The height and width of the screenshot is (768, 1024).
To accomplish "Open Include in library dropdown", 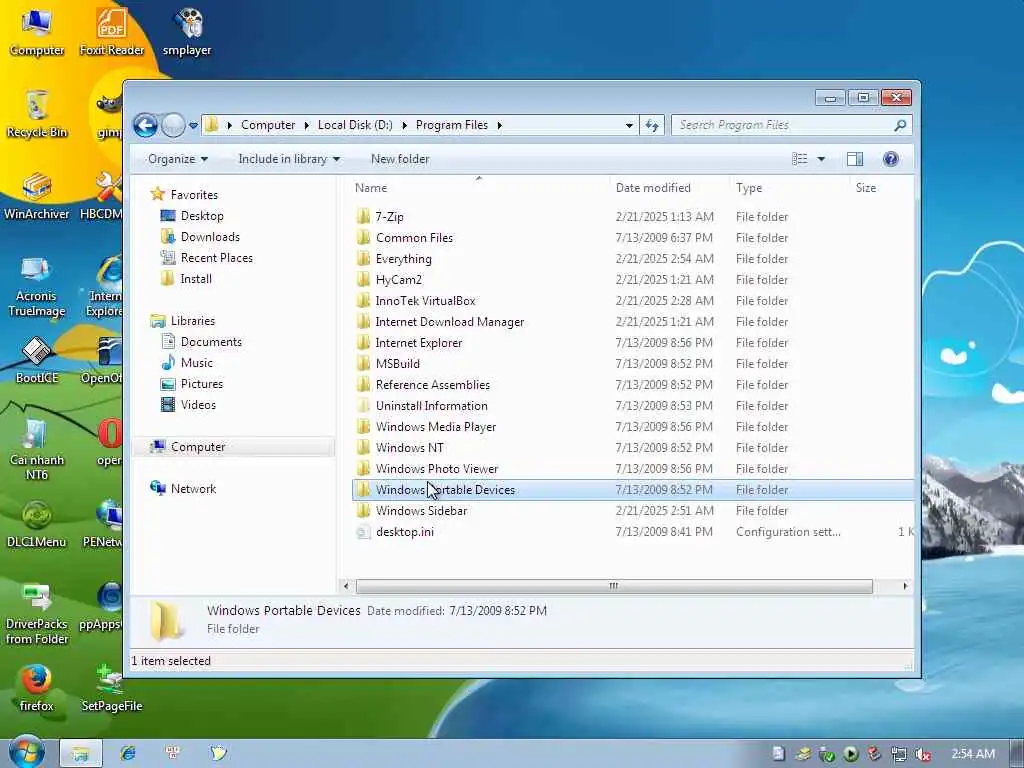I will 289,159.
